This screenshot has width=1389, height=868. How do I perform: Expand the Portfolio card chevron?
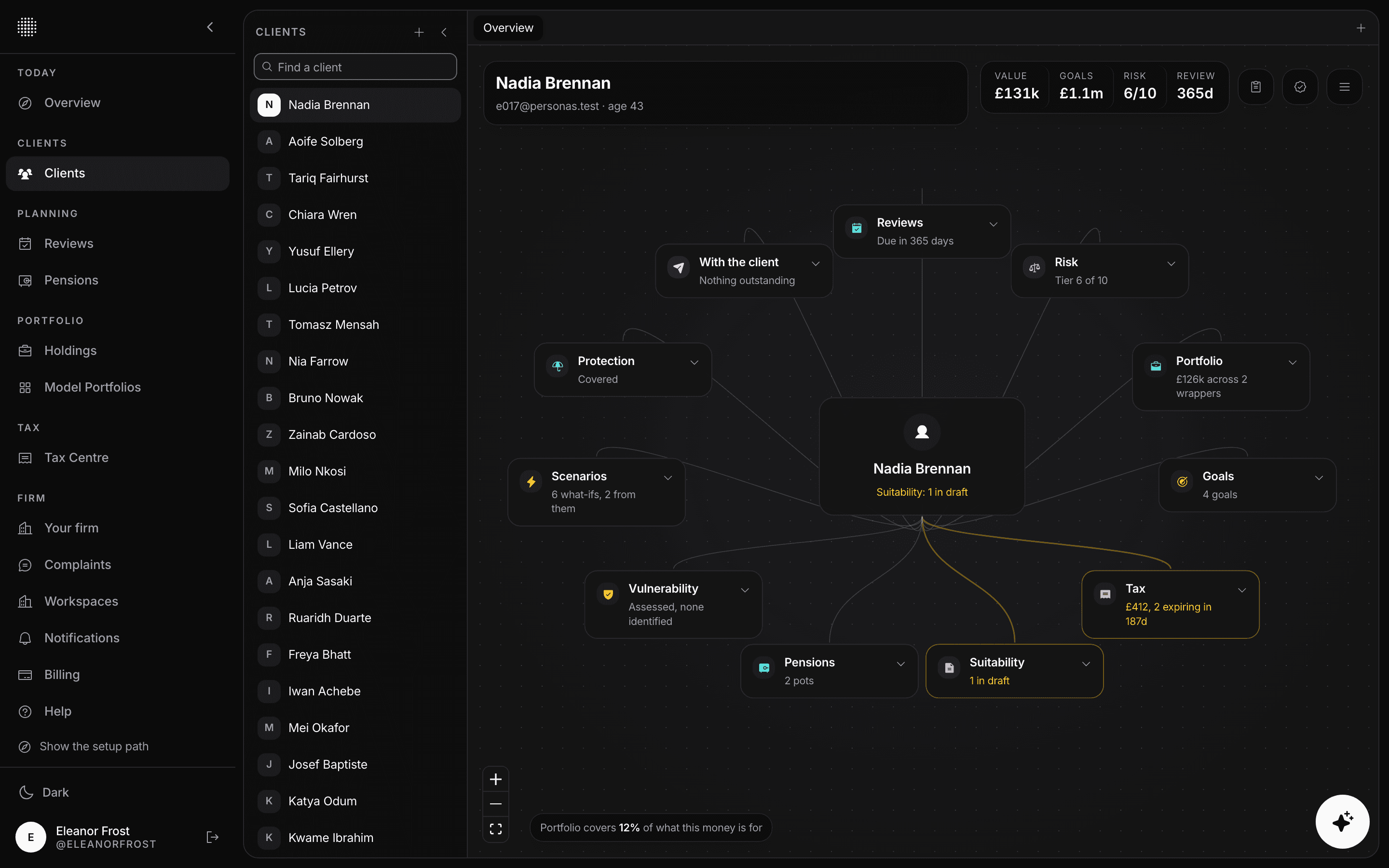tap(1293, 362)
